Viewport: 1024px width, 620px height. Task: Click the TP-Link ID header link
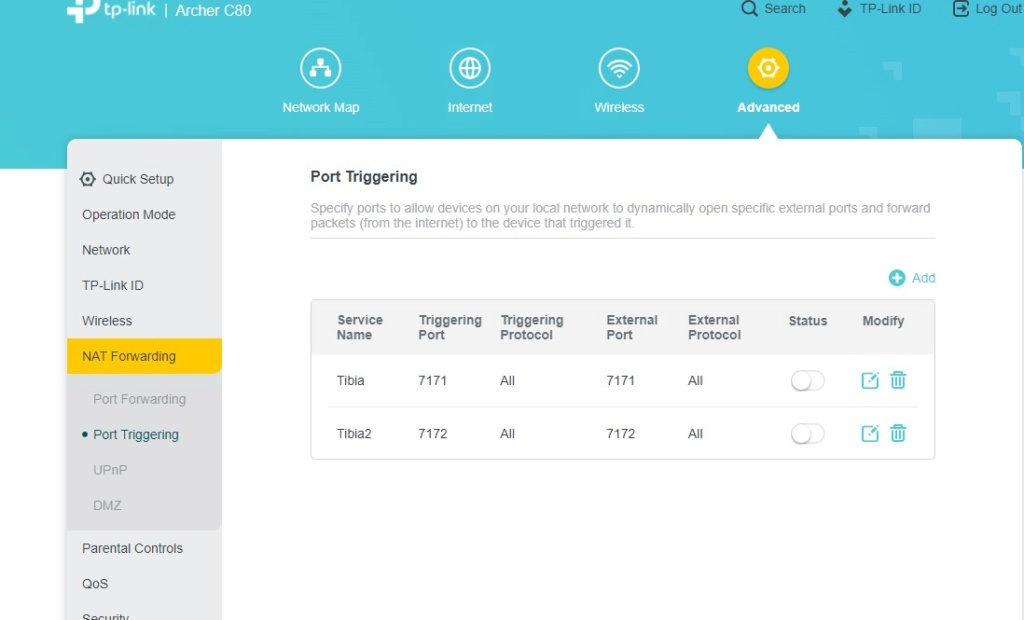click(x=890, y=8)
